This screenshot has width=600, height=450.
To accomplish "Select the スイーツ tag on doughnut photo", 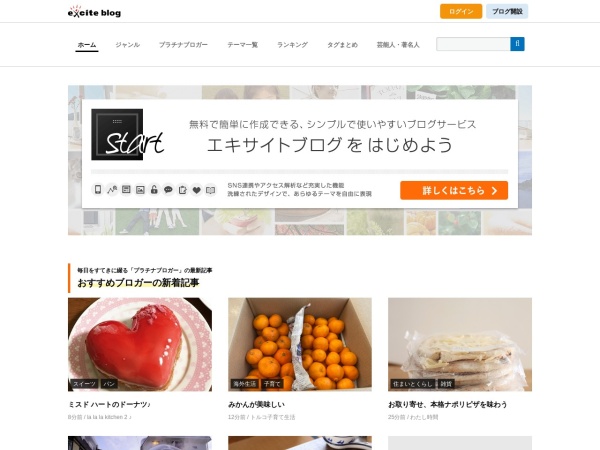I will [x=84, y=384].
